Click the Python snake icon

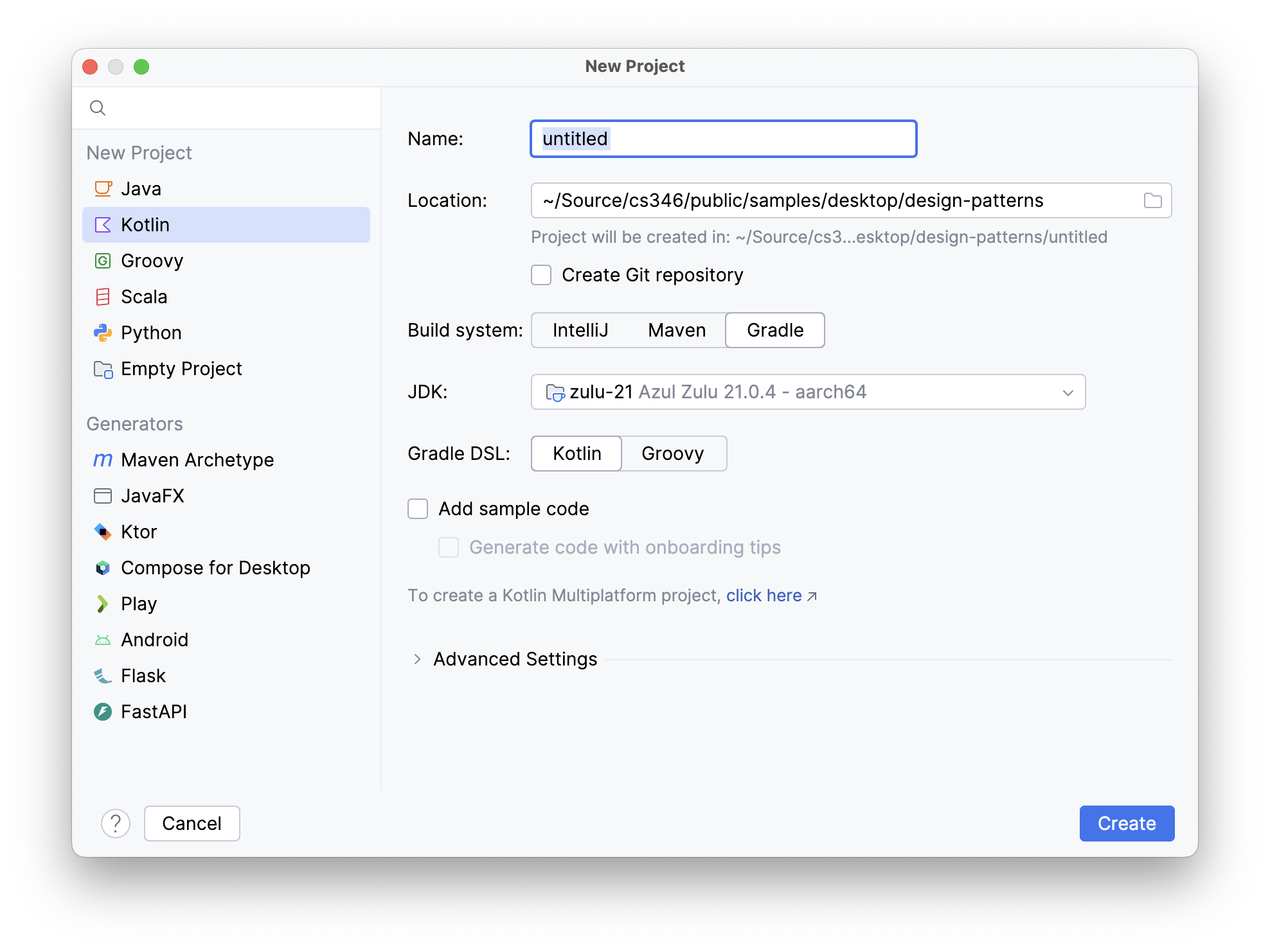(103, 333)
